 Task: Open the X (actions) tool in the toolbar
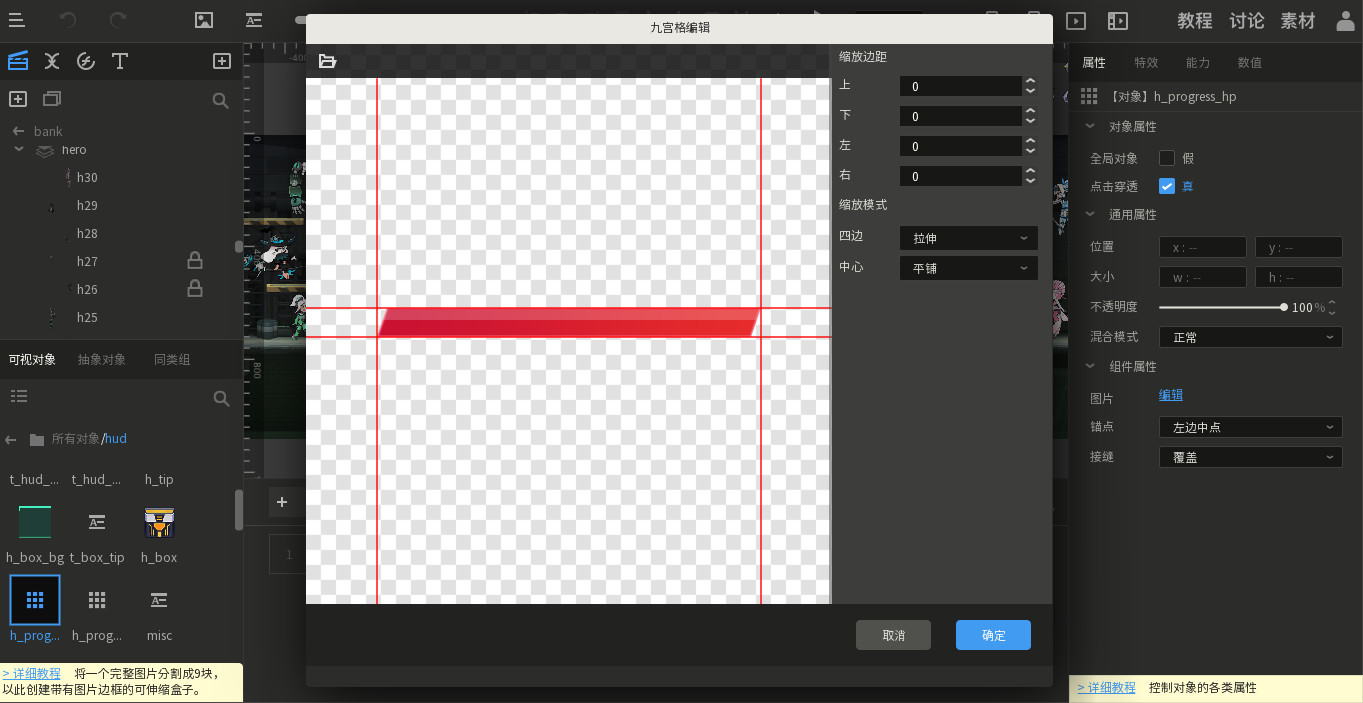[52, 61]
